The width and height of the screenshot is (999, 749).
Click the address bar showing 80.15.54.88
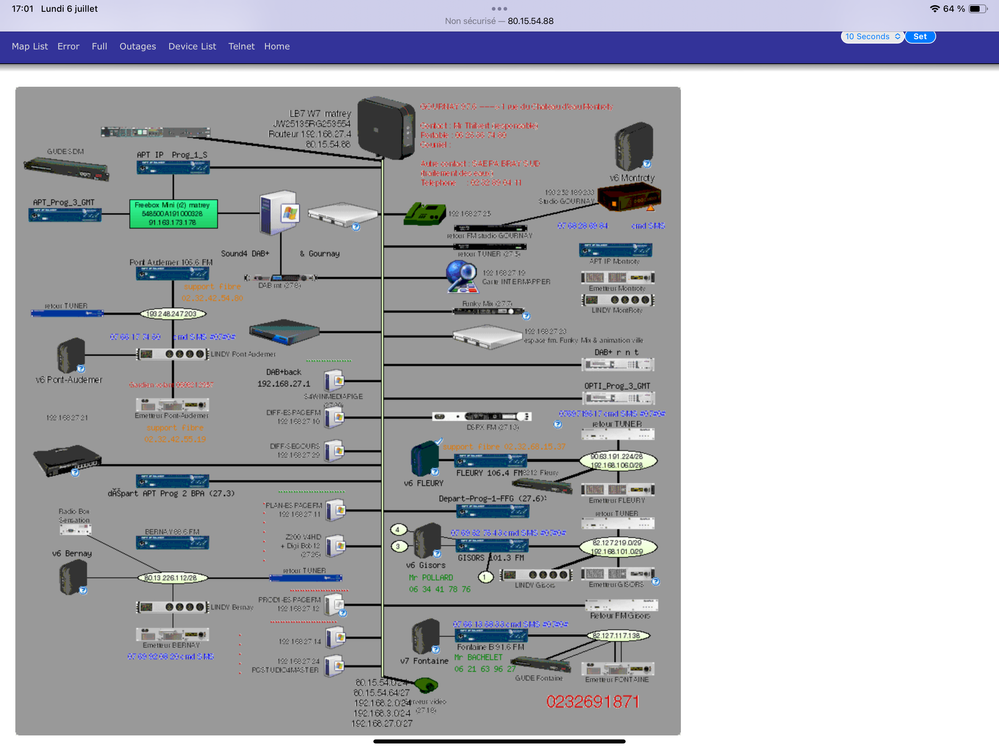[x=499, y=21]
